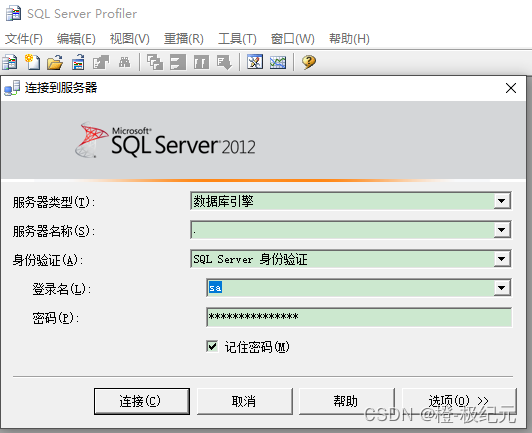Click the grayed binoculars Find icon
This screenshot has width=532, height=433.
124,62
